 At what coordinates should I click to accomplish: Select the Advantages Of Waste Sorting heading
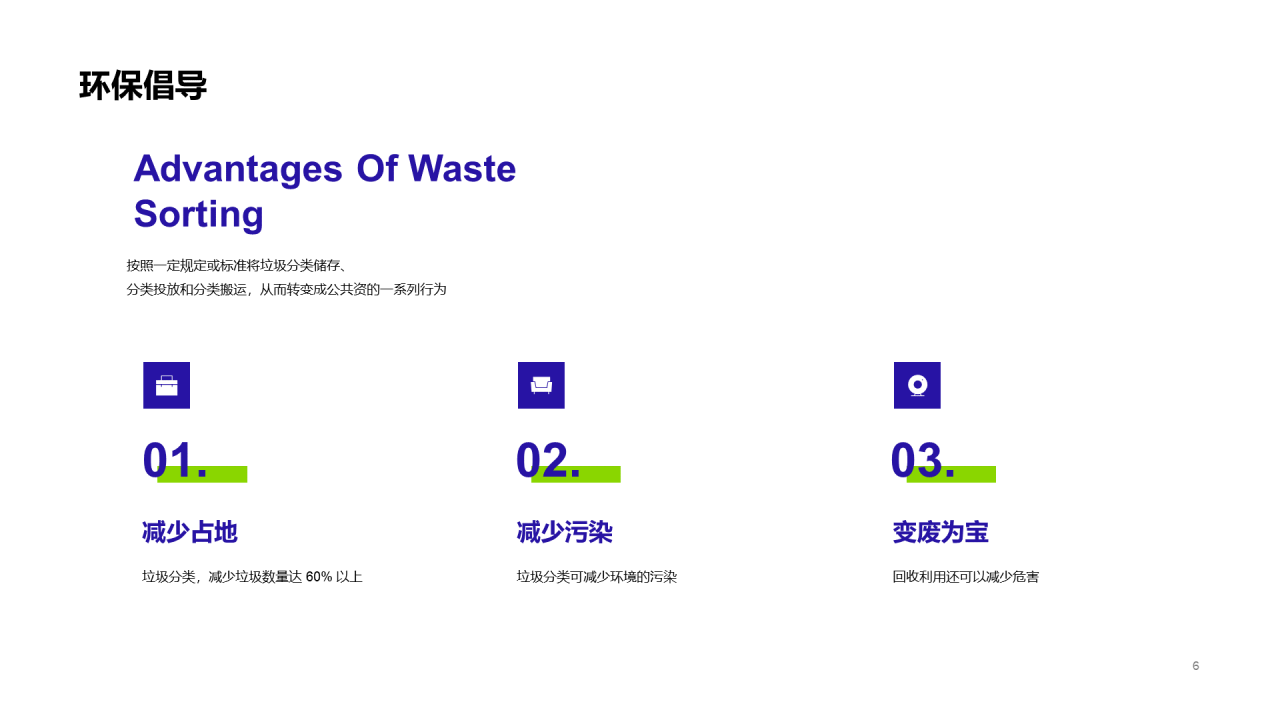click(325, 191)
